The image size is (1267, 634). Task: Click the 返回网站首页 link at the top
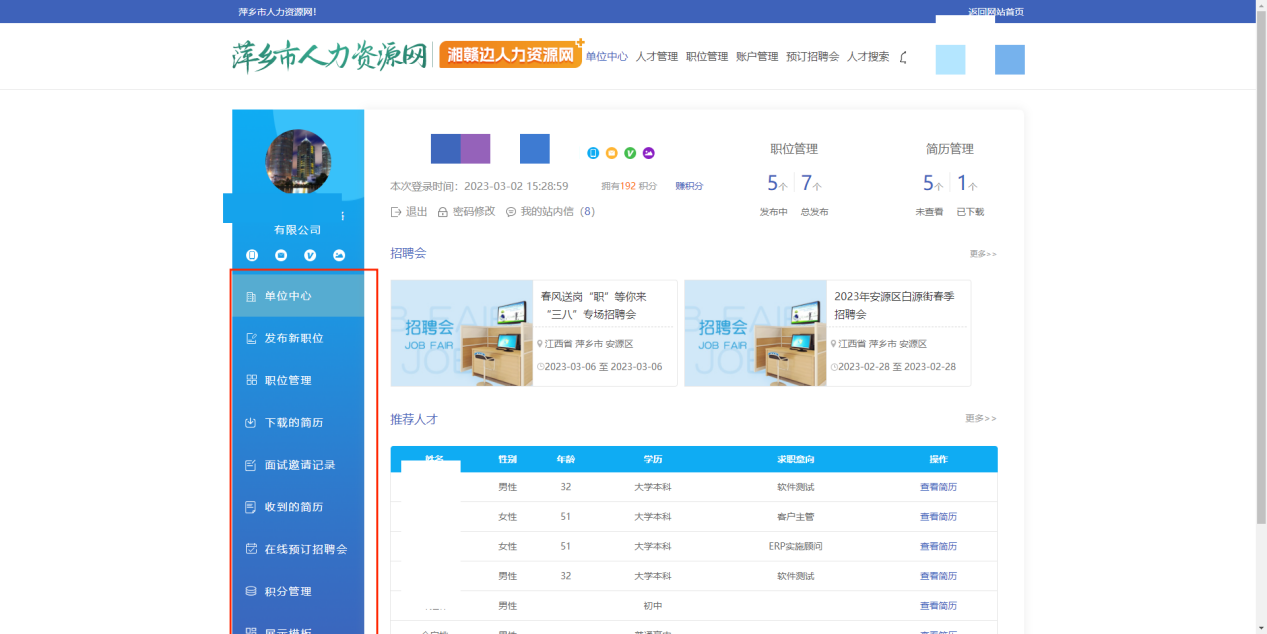[x=996, y=12]
